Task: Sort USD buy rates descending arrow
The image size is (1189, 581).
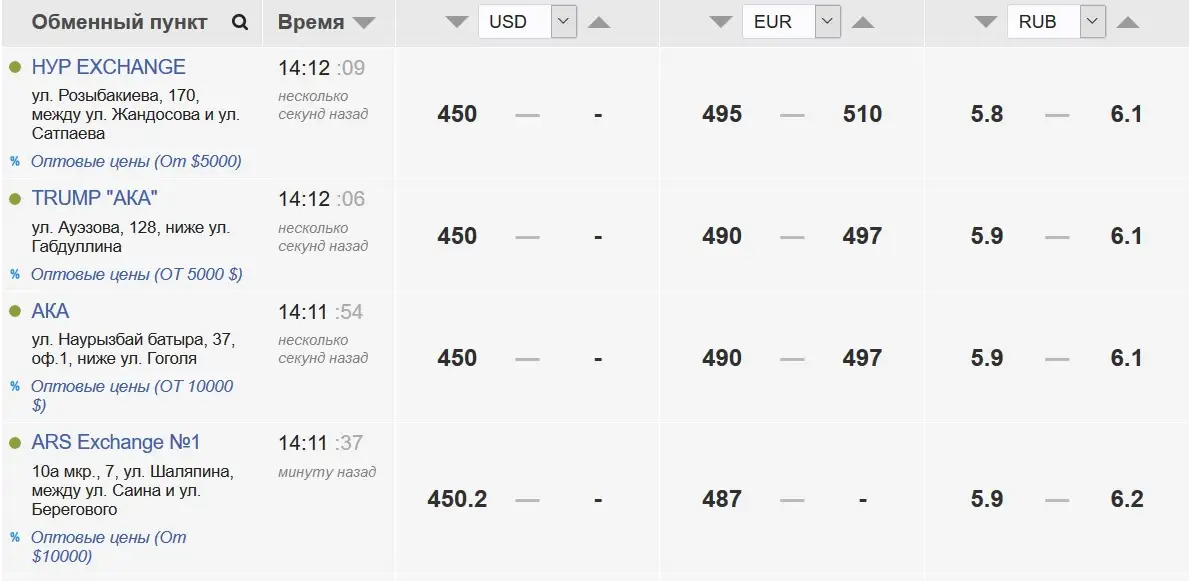Action: pyautogui.click(x=456, y=23)
